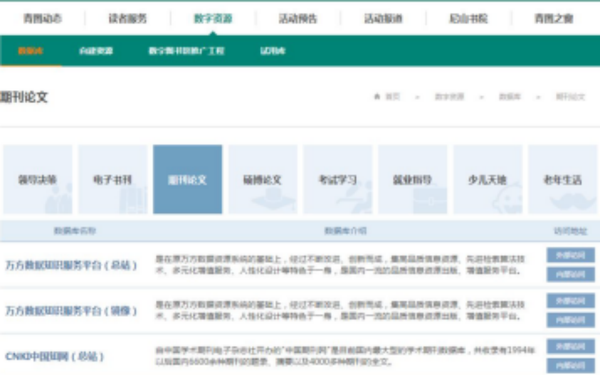Select the 领导决策 category tile
Screen dimensions: 600x375
(x=38, y=179)
